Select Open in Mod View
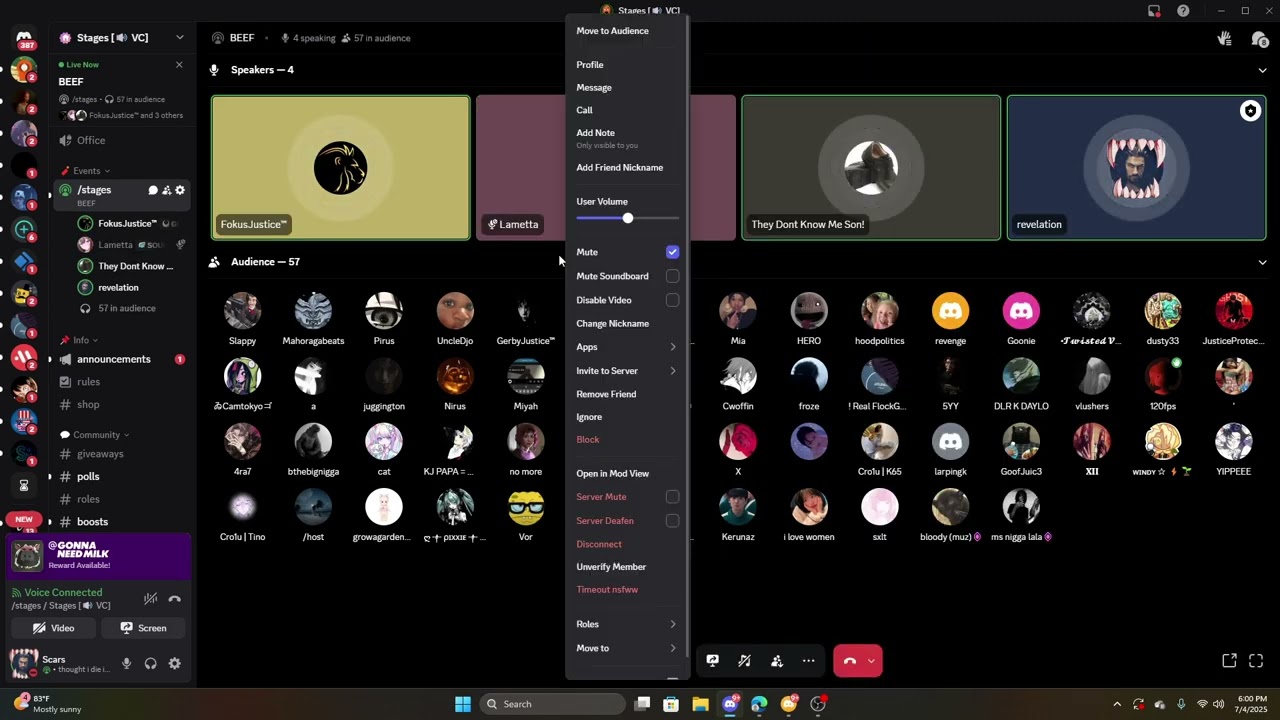The image size is (1280, 720). [612, 474]
